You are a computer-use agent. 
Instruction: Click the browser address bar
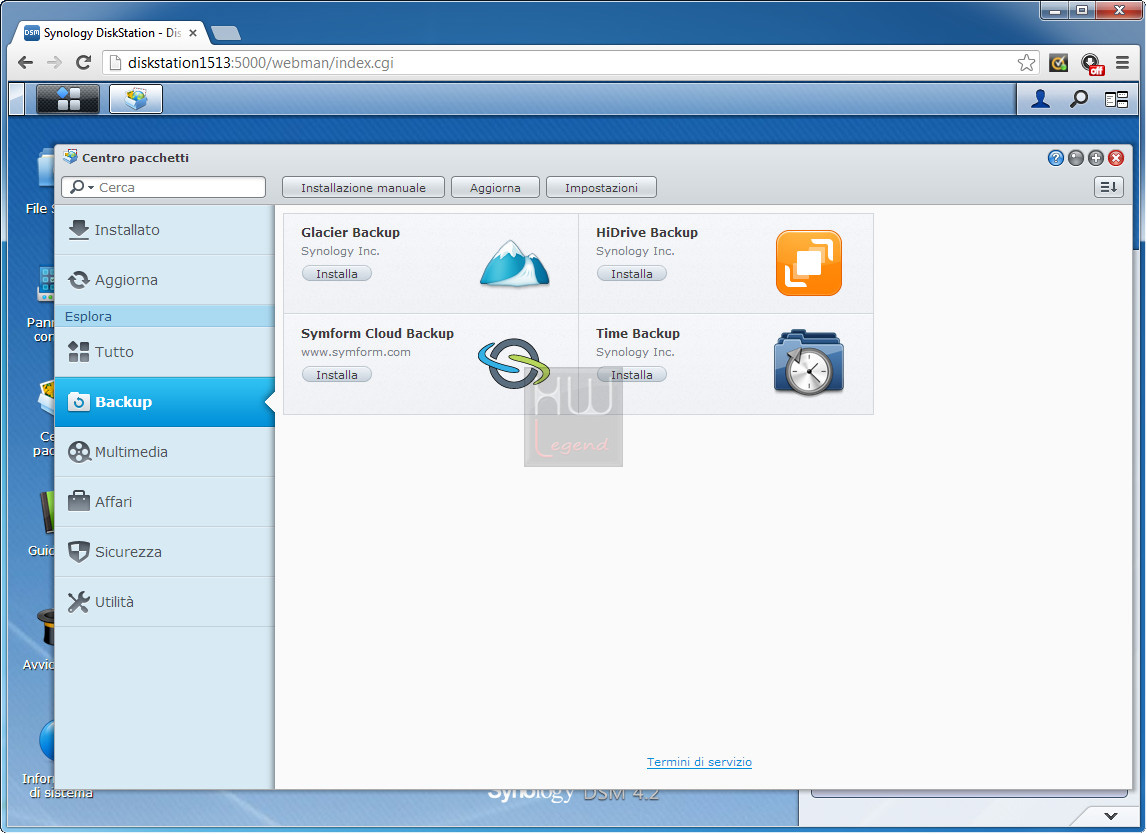571,63
